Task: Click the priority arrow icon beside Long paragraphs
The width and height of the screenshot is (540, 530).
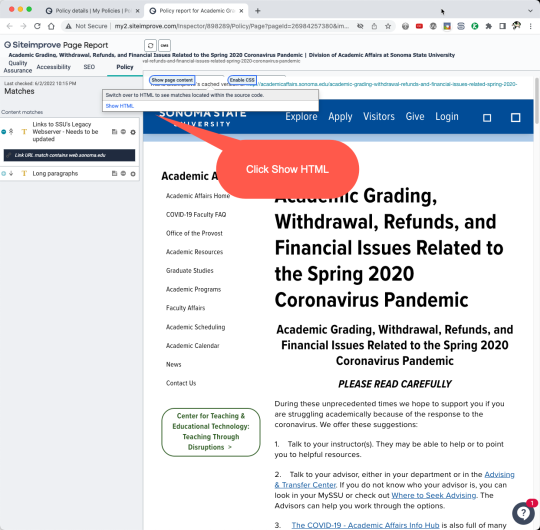Action: (x=11, y=174)
